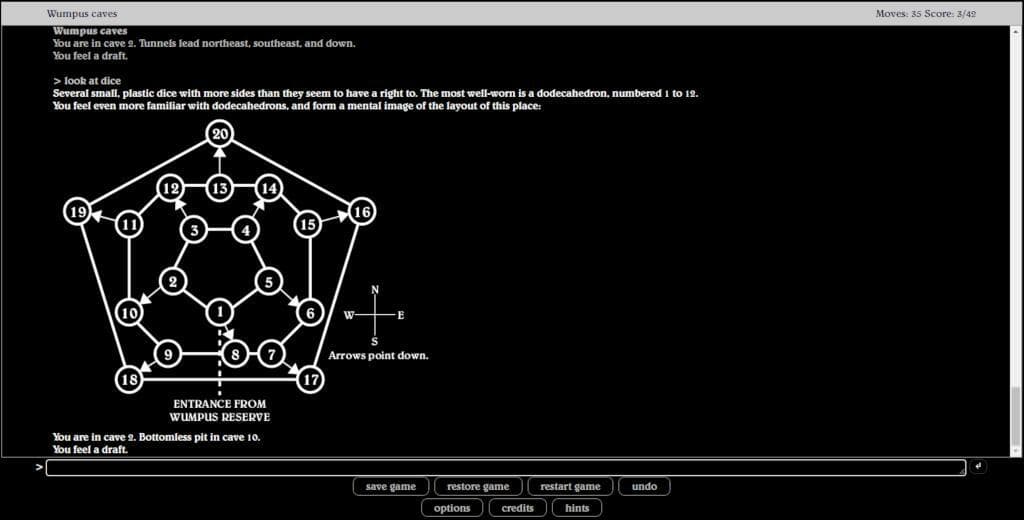Click the 'Several small, plastic dice' description line
1024x520 pixels.
(x=376, y=93)
